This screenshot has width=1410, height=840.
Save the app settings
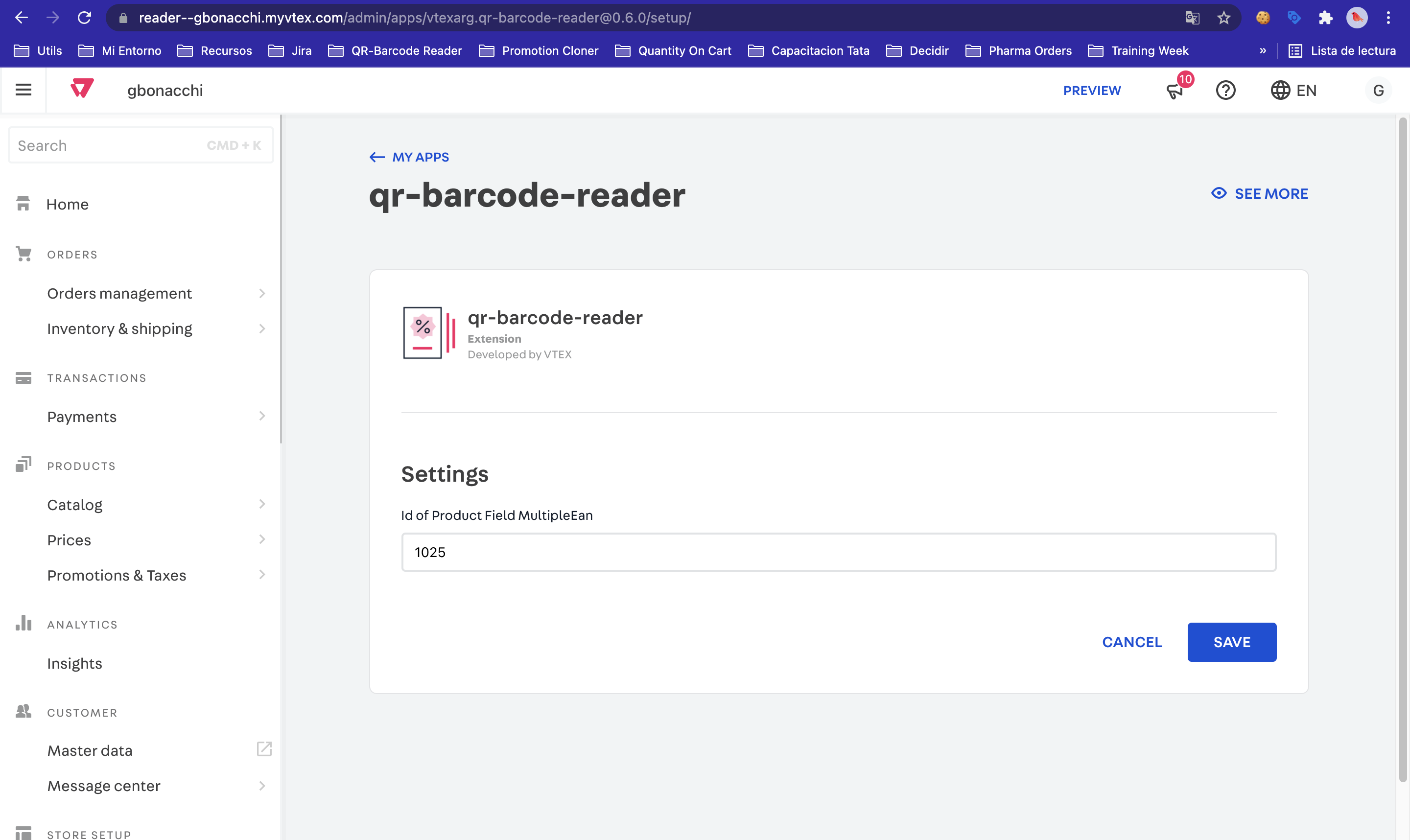1232,642
